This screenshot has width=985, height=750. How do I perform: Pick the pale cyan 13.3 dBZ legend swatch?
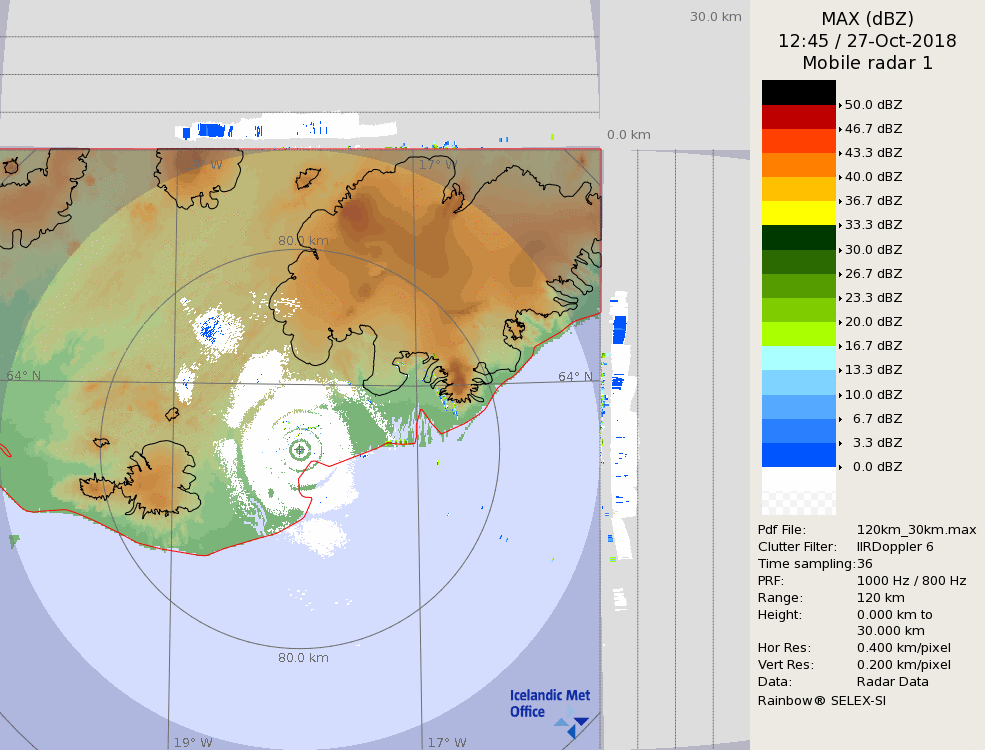click(798, 358)
